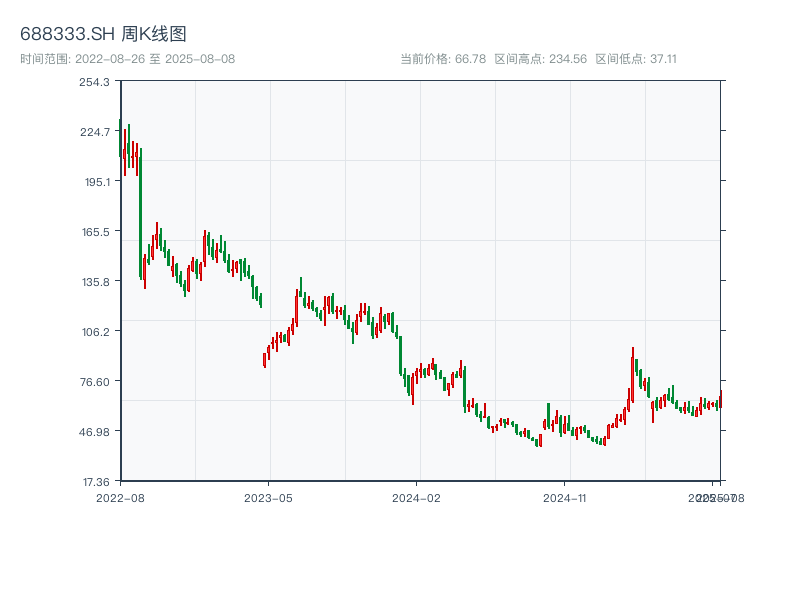This screenshot has height=600, width=800.
Task: Select the 2024-11 x-axis date label
Action: 565,497
